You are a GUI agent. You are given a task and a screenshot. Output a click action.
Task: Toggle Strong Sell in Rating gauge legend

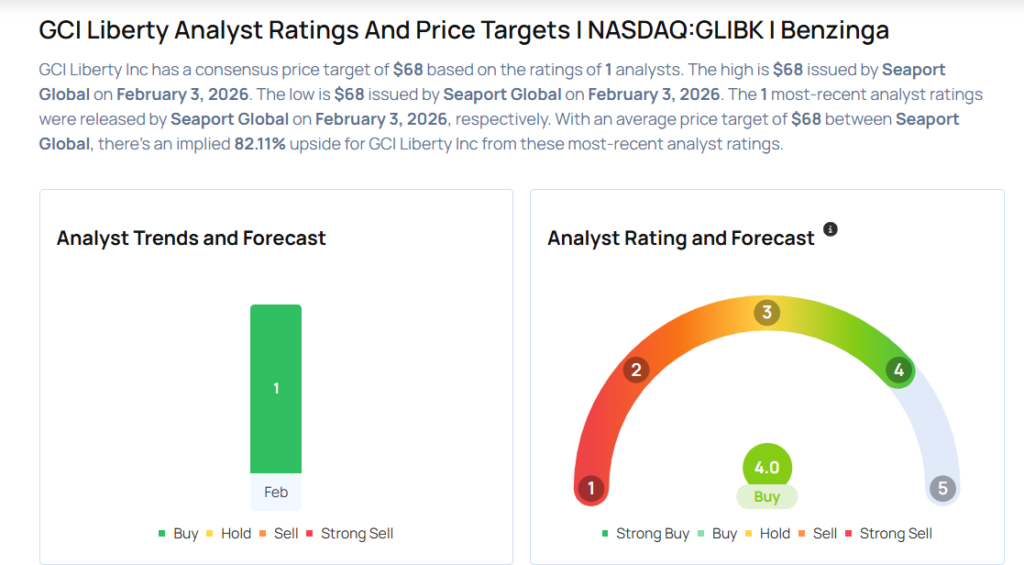[x=889, y=533]
